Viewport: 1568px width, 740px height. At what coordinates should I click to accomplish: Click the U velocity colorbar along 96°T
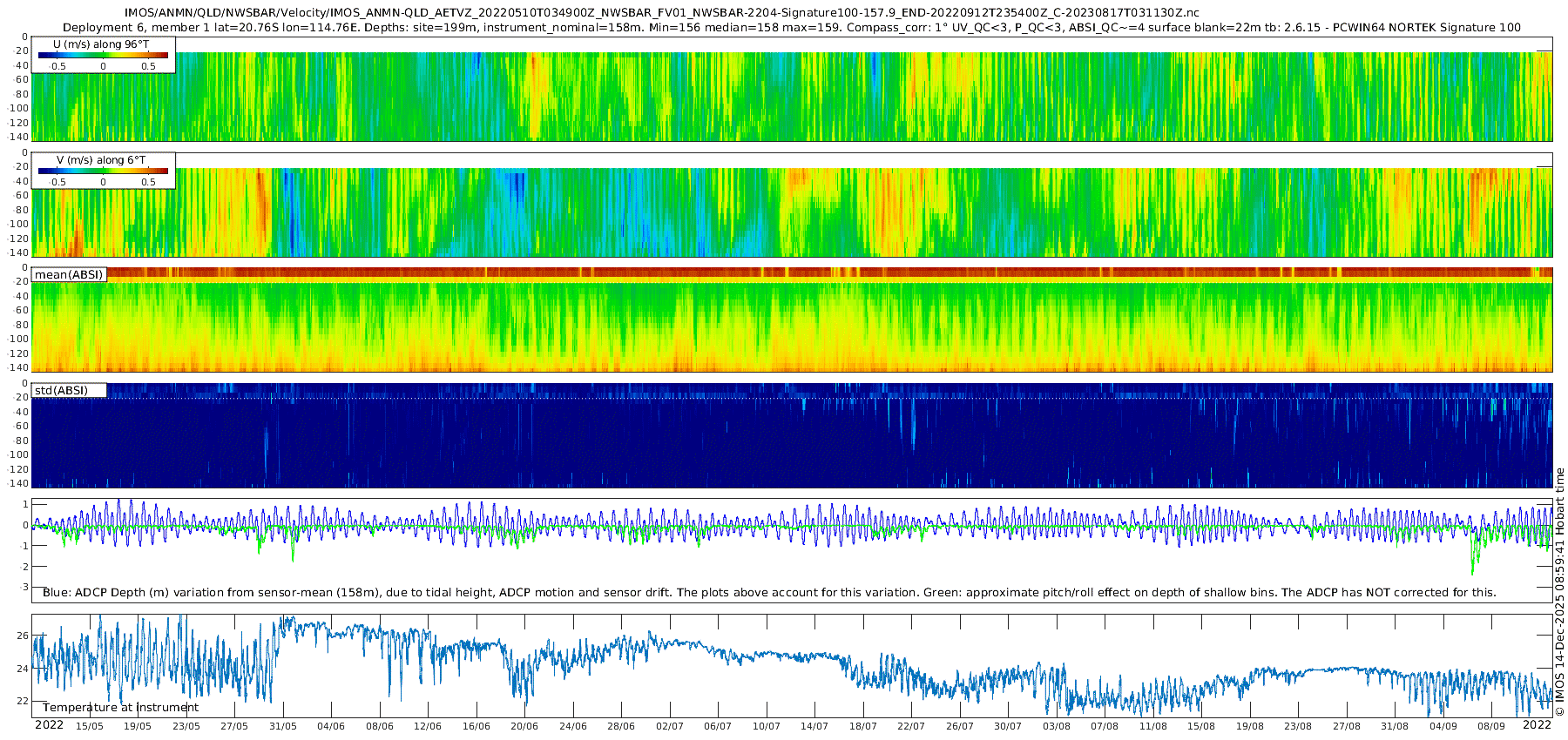click(x=103, y=55)
